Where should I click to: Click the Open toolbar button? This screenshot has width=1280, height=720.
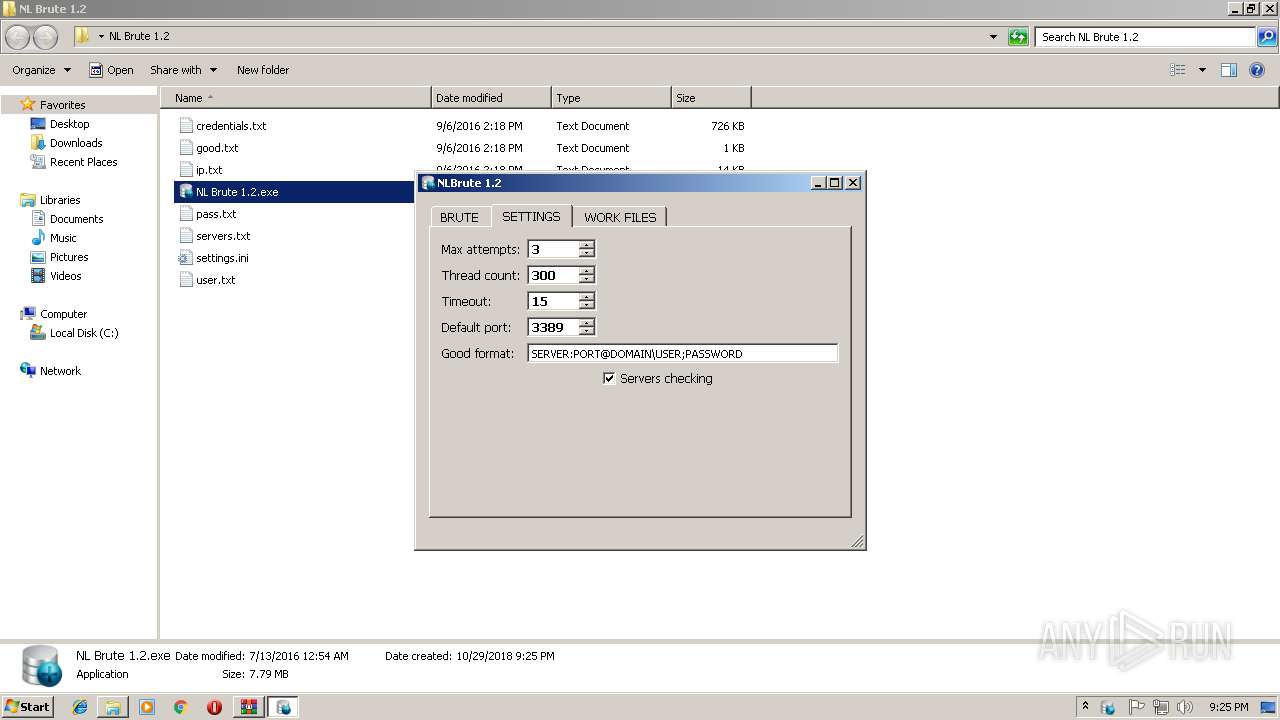(111, 70)
